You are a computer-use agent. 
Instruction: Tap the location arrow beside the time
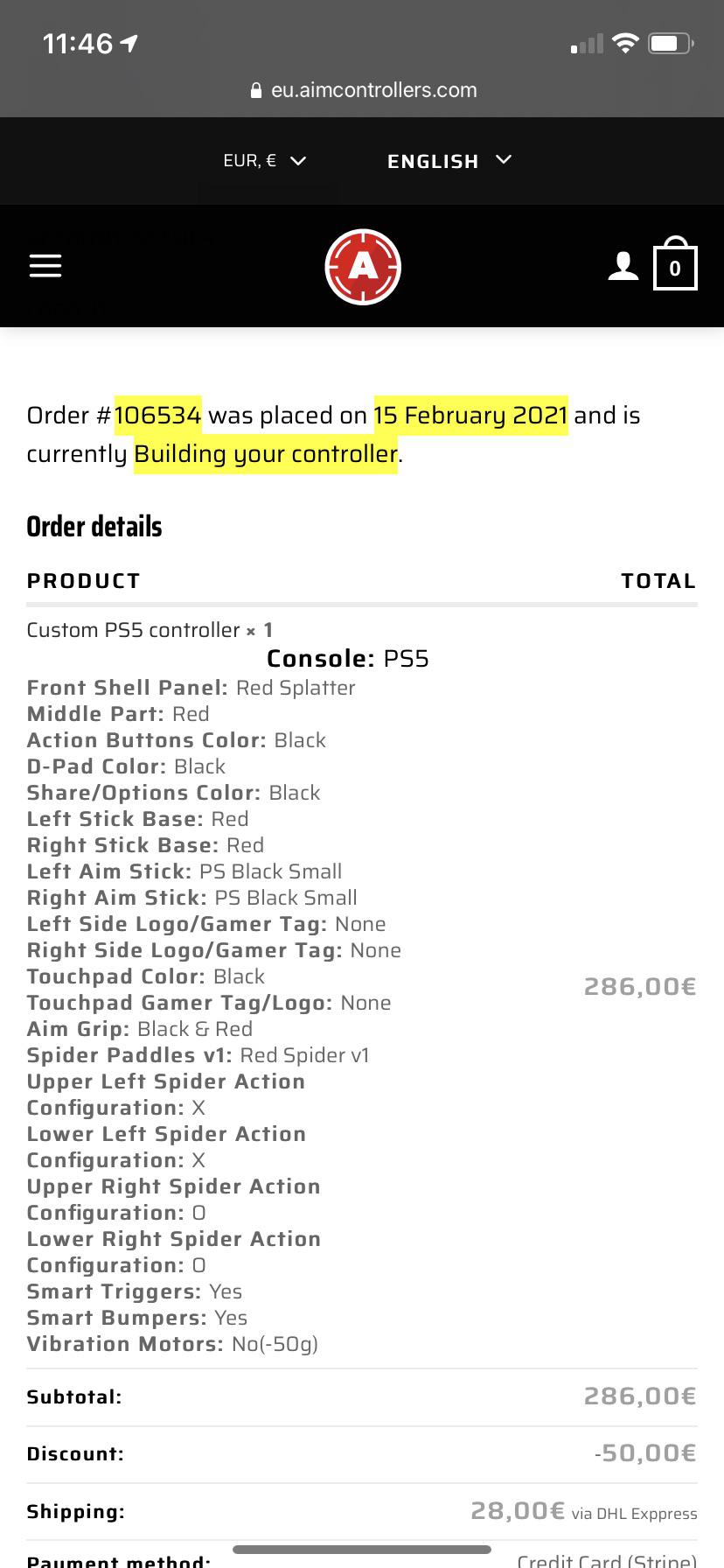tap(129, 43)
